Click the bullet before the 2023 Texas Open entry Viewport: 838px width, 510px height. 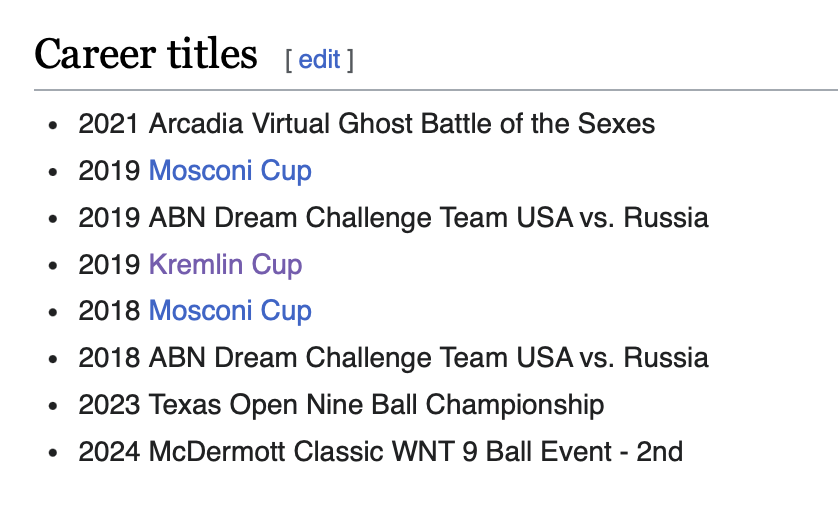54,405
